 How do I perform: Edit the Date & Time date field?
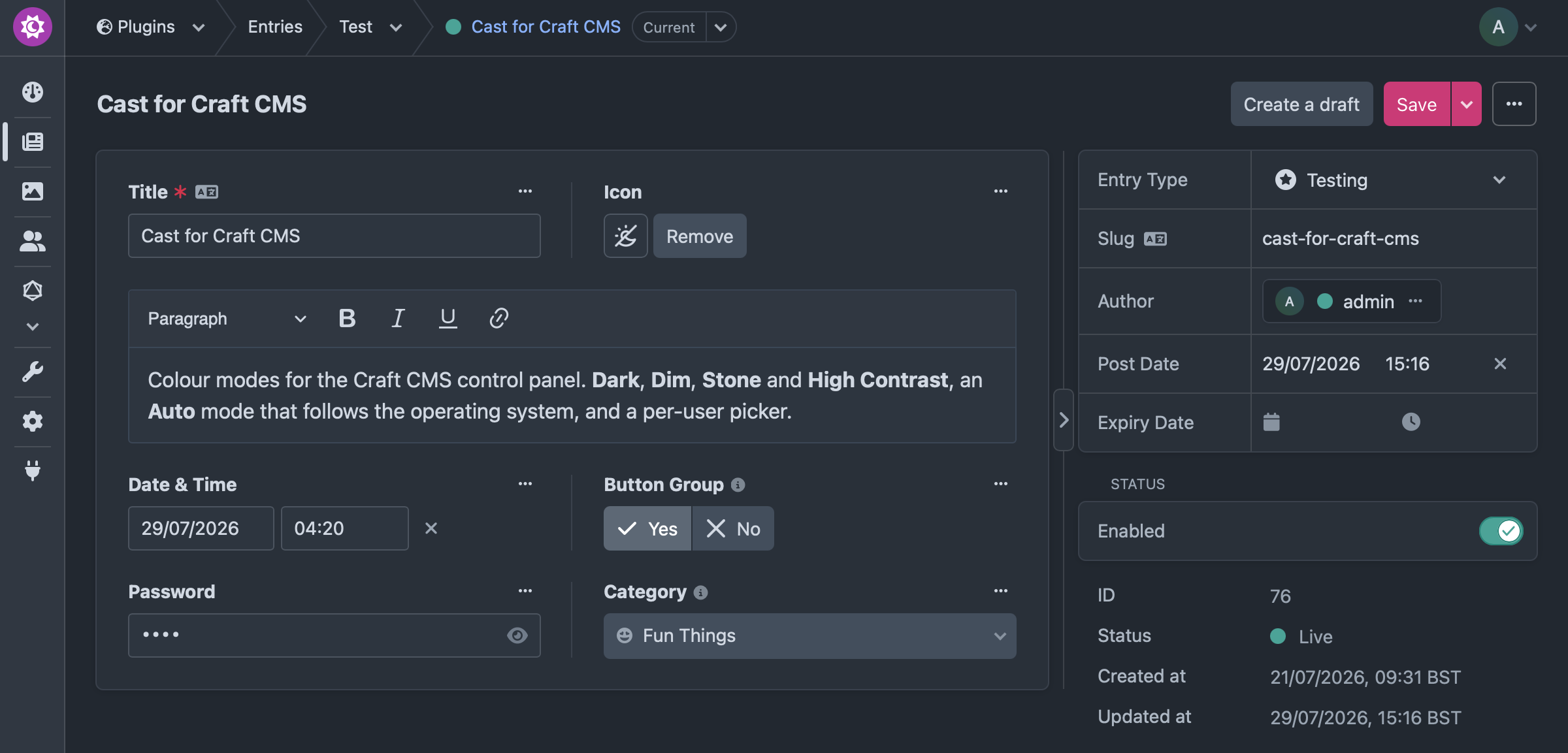201,528
